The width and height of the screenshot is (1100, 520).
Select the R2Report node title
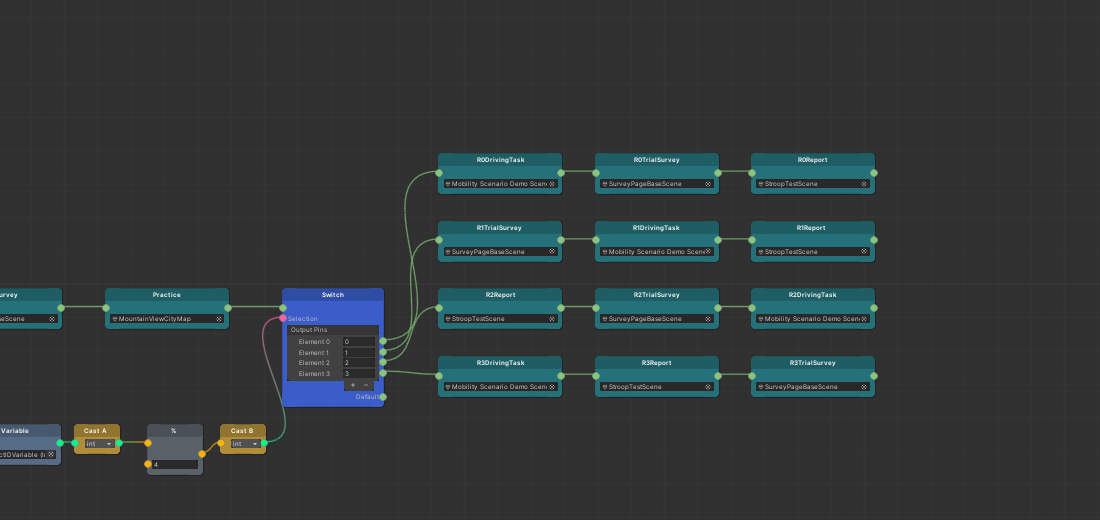pyautogui.click(x=500, y=295)
